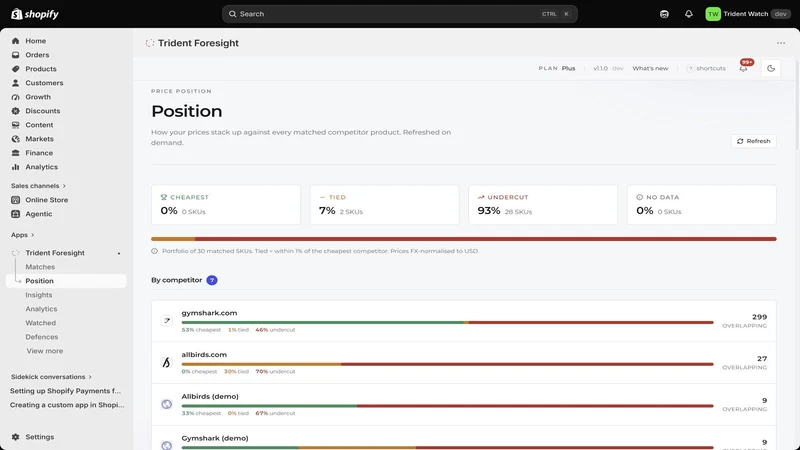Click the Agentic channel icon
The image size is (800, 450).
15,214
